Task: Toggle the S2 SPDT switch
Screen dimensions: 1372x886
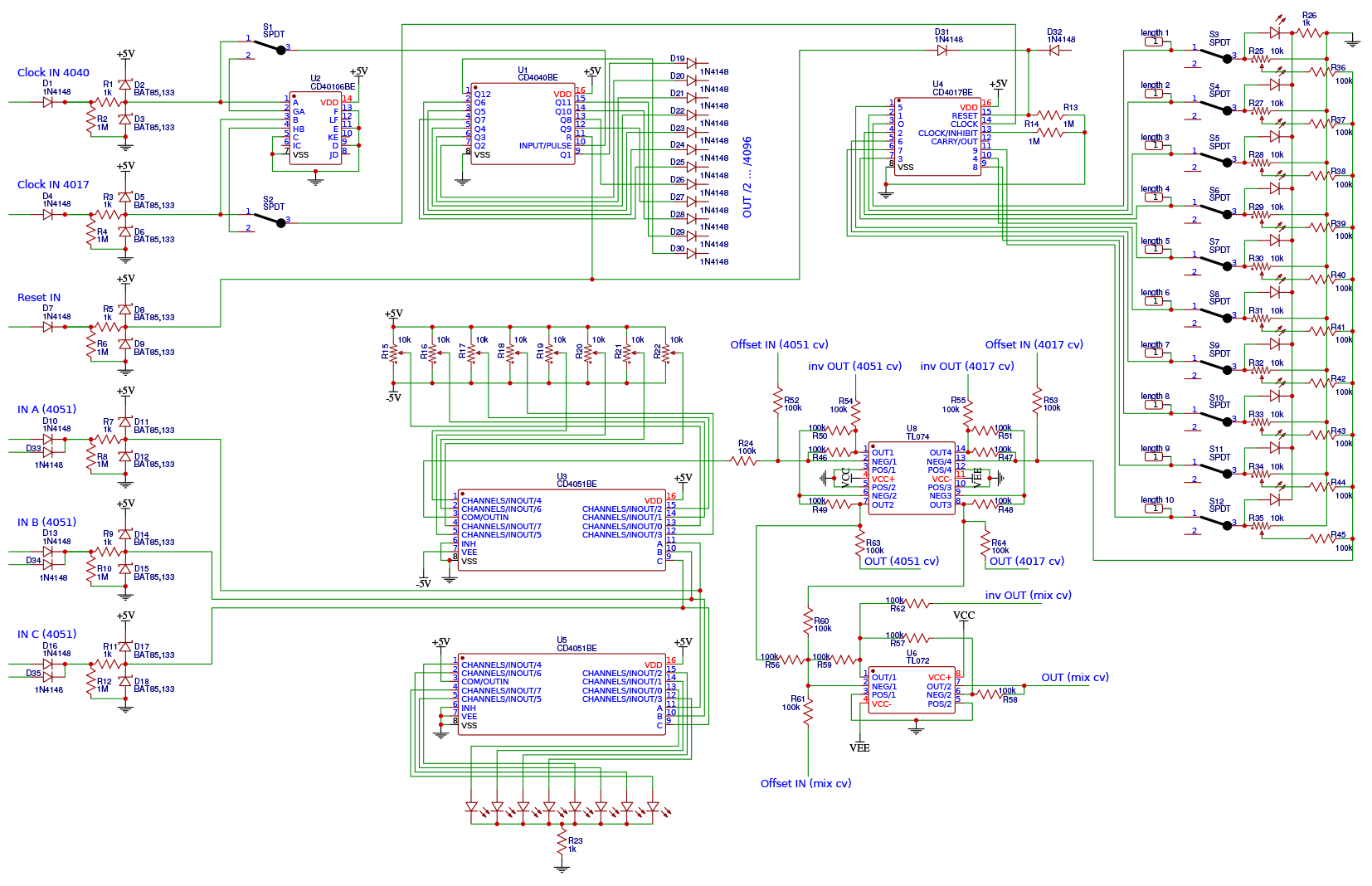Action: point(268,217)
